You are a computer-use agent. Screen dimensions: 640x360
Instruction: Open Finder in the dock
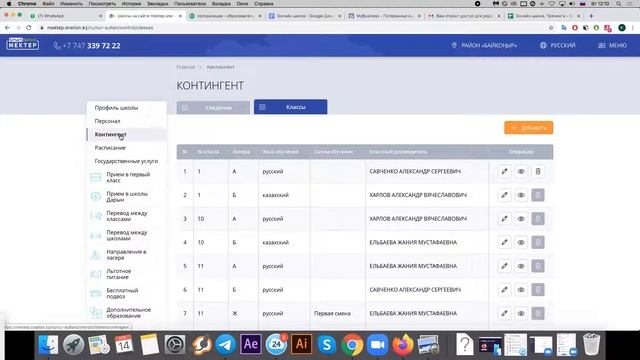[x=48, y=345]
